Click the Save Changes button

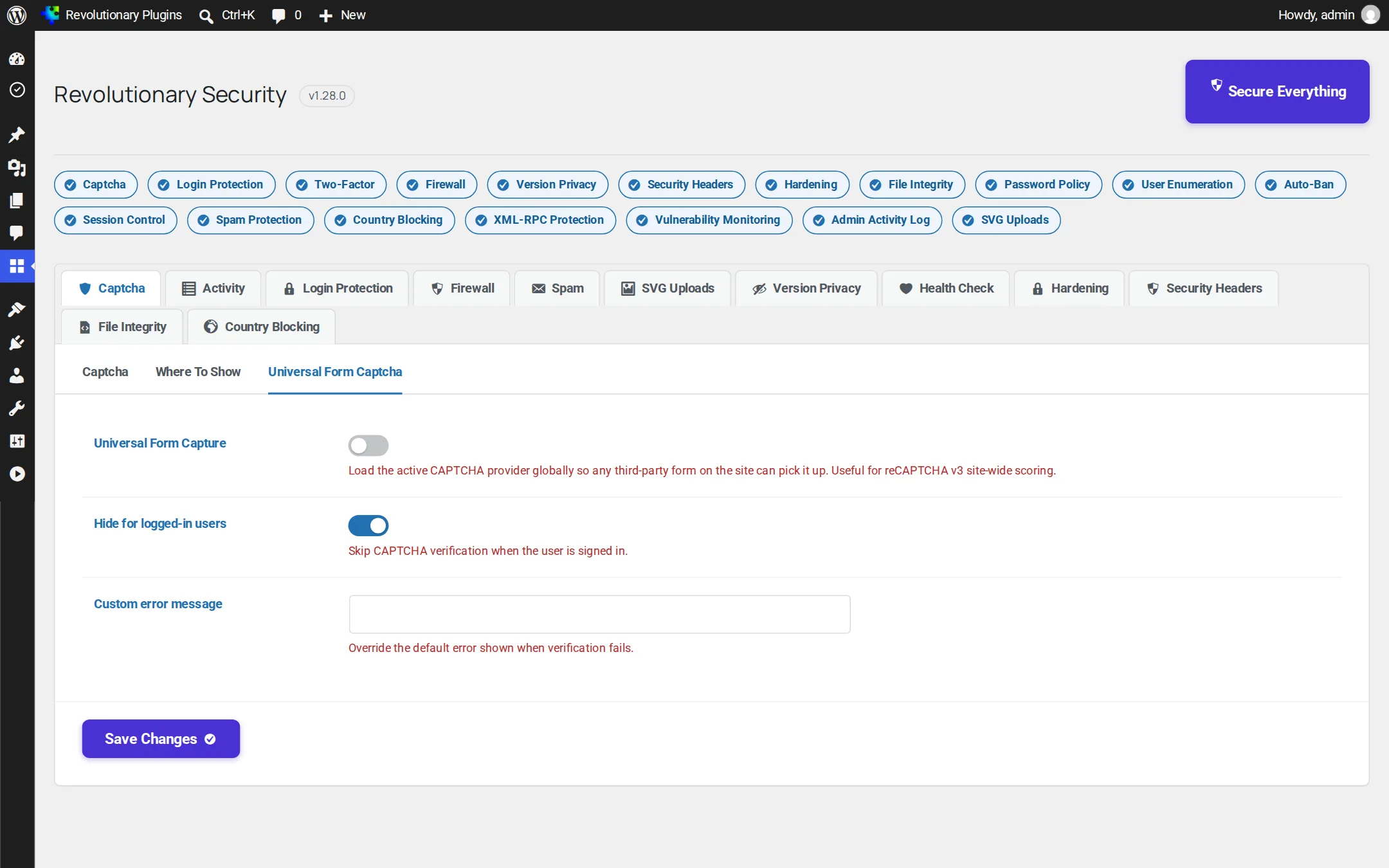(161, 739)
